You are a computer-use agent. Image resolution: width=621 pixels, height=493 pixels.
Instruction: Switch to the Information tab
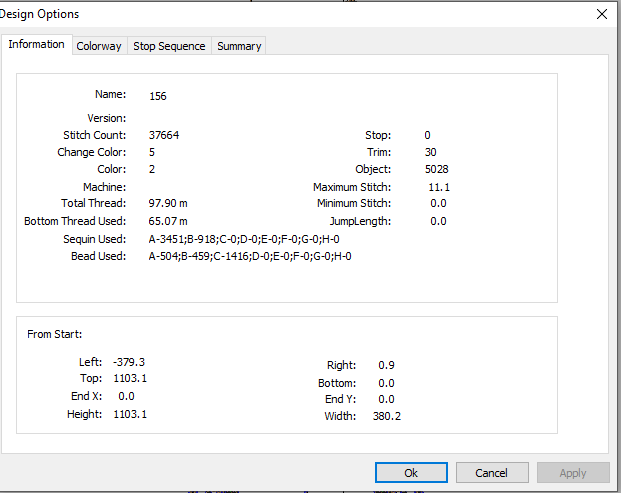(36, 44)
